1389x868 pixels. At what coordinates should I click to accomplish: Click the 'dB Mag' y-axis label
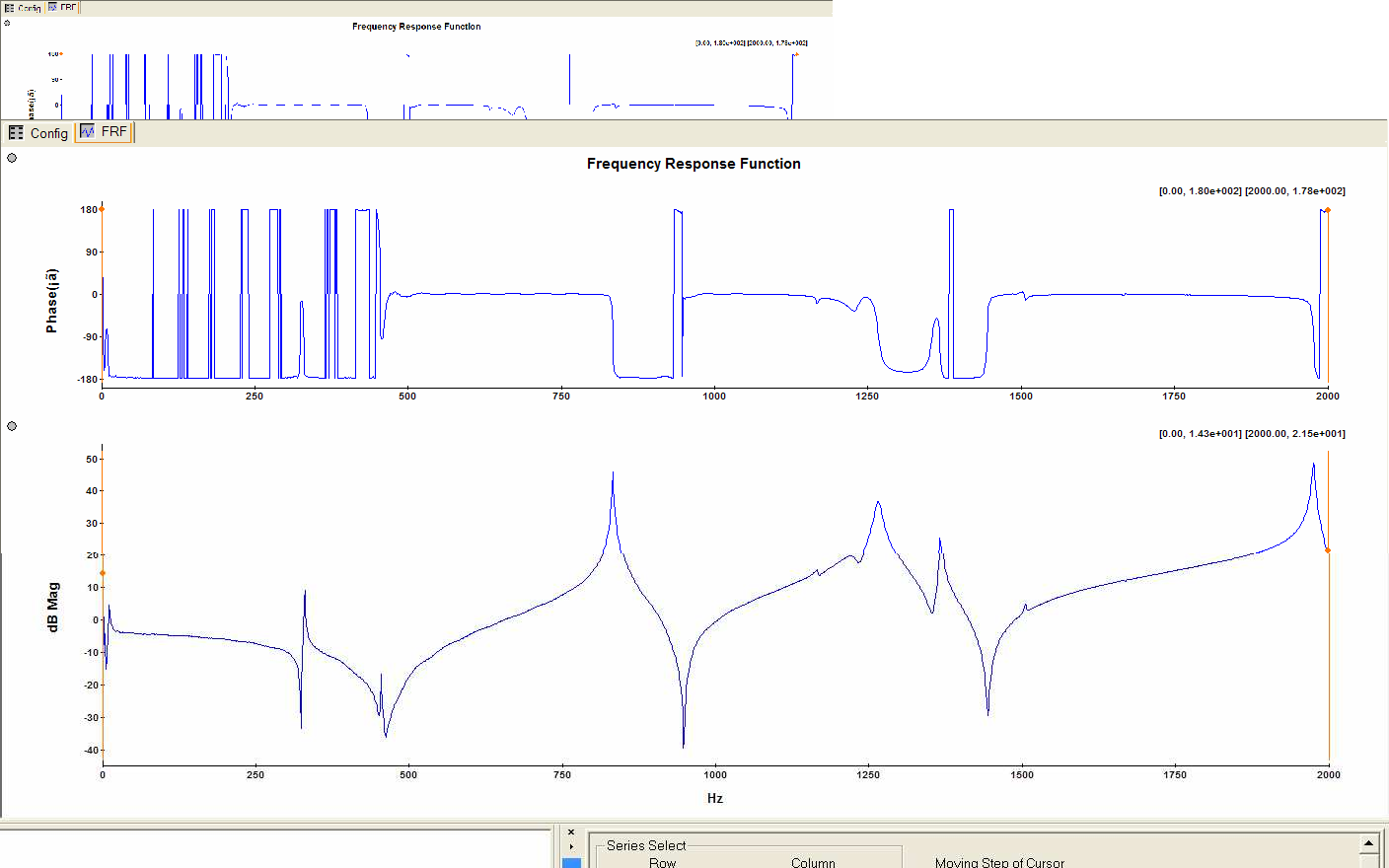pos(52,607)
